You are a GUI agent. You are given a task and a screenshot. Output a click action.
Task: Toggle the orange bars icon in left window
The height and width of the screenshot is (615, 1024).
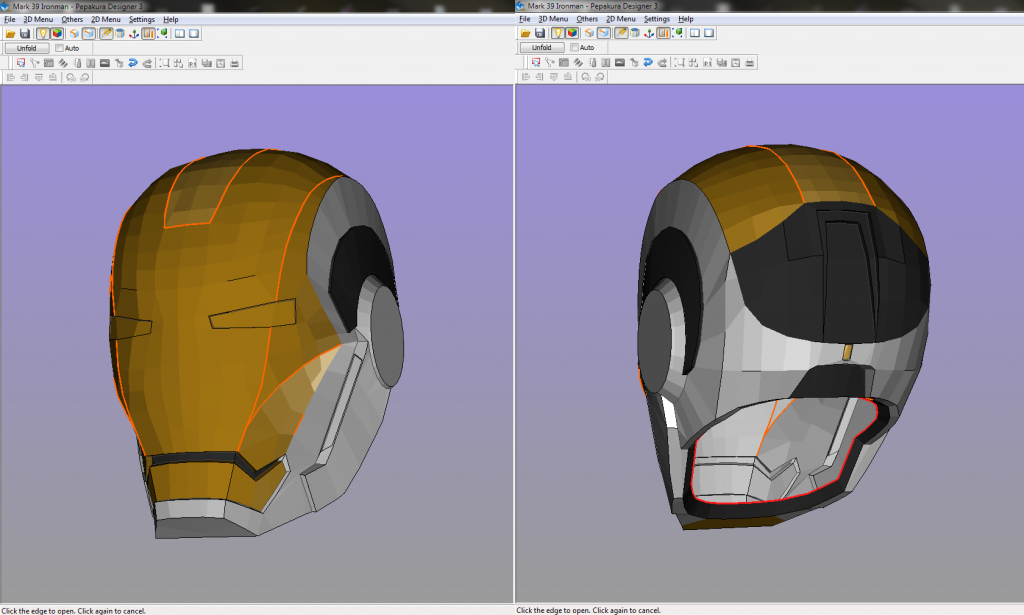(x=148, y=33)
